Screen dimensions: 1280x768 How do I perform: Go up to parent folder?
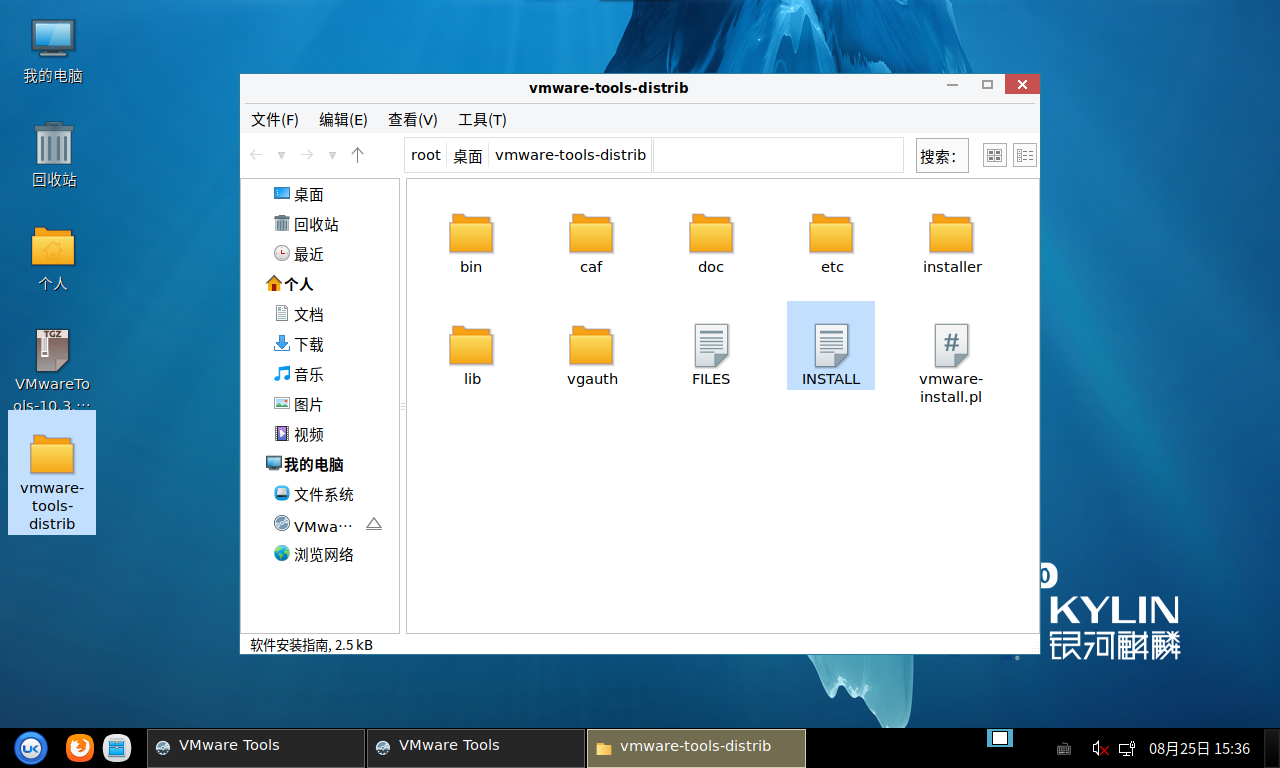click(358, 155)
